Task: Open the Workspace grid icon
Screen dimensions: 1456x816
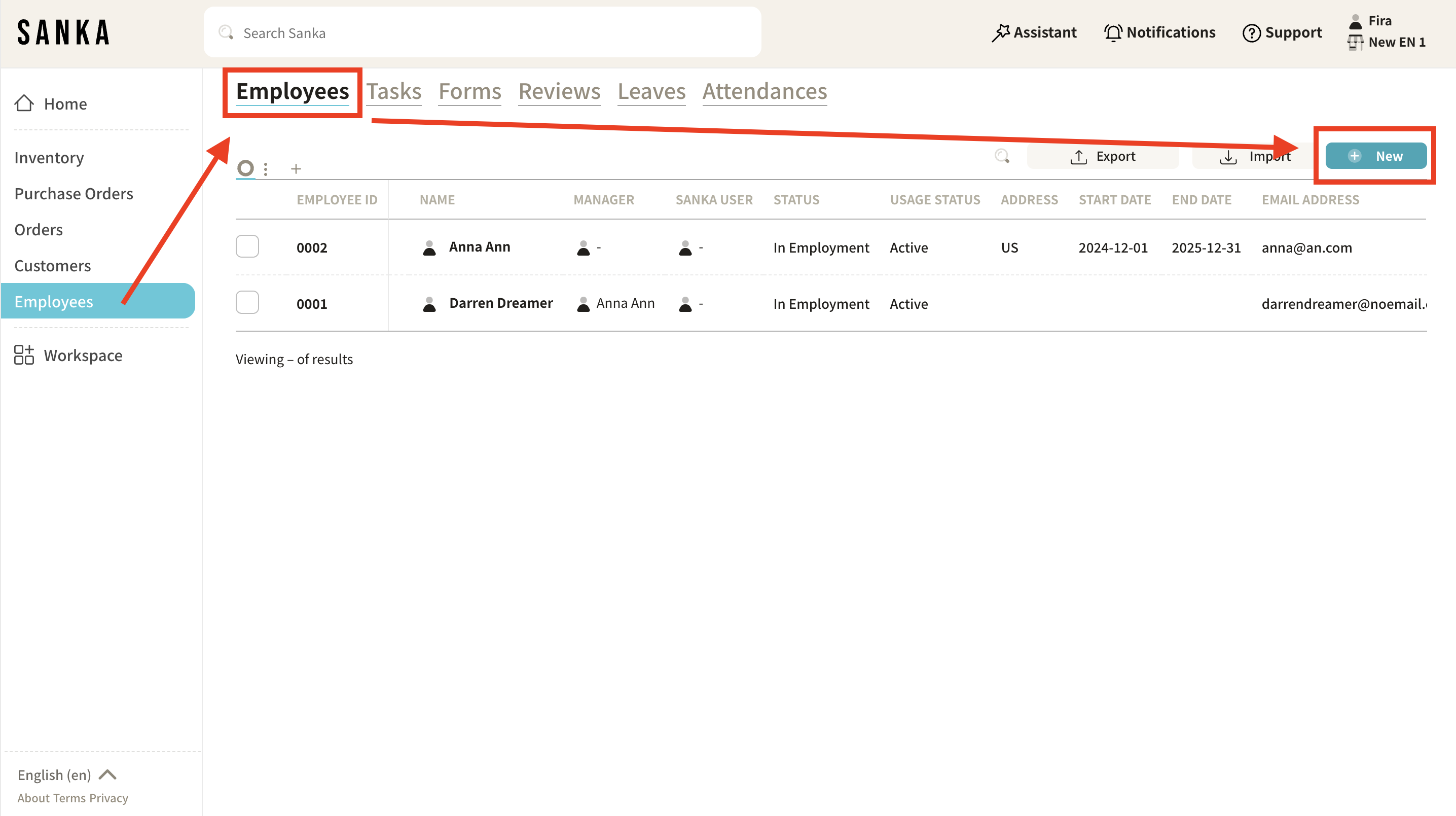Action: (24, 355)
